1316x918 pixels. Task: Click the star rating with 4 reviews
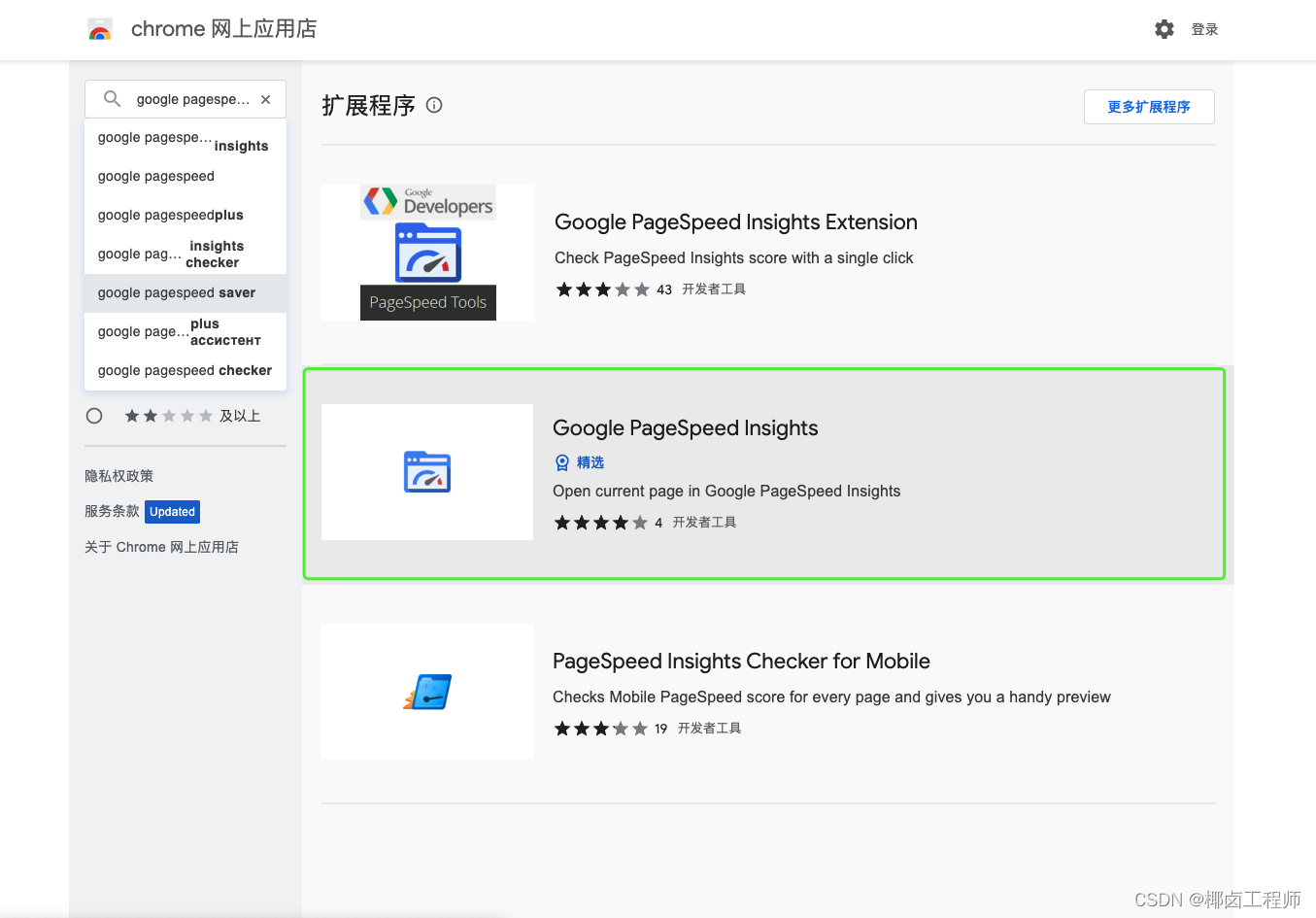[600, 523]
